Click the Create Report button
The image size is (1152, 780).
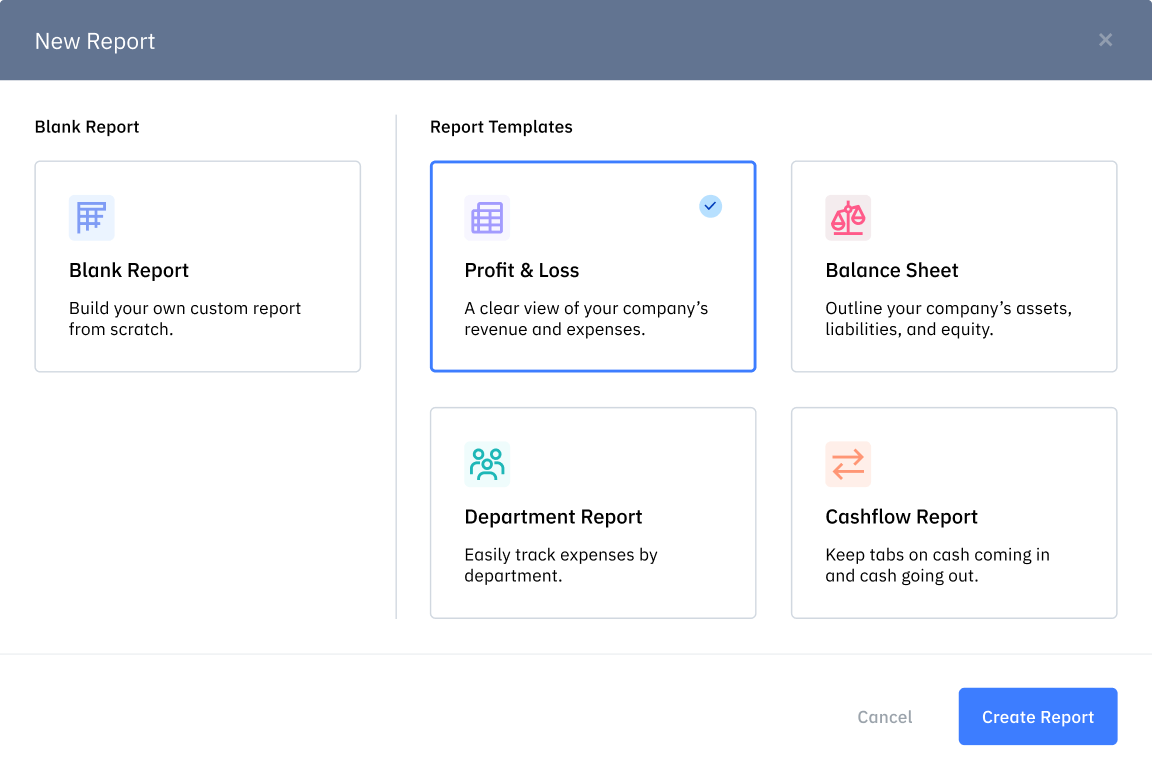pyautogui.click(x=1037, y=716)
